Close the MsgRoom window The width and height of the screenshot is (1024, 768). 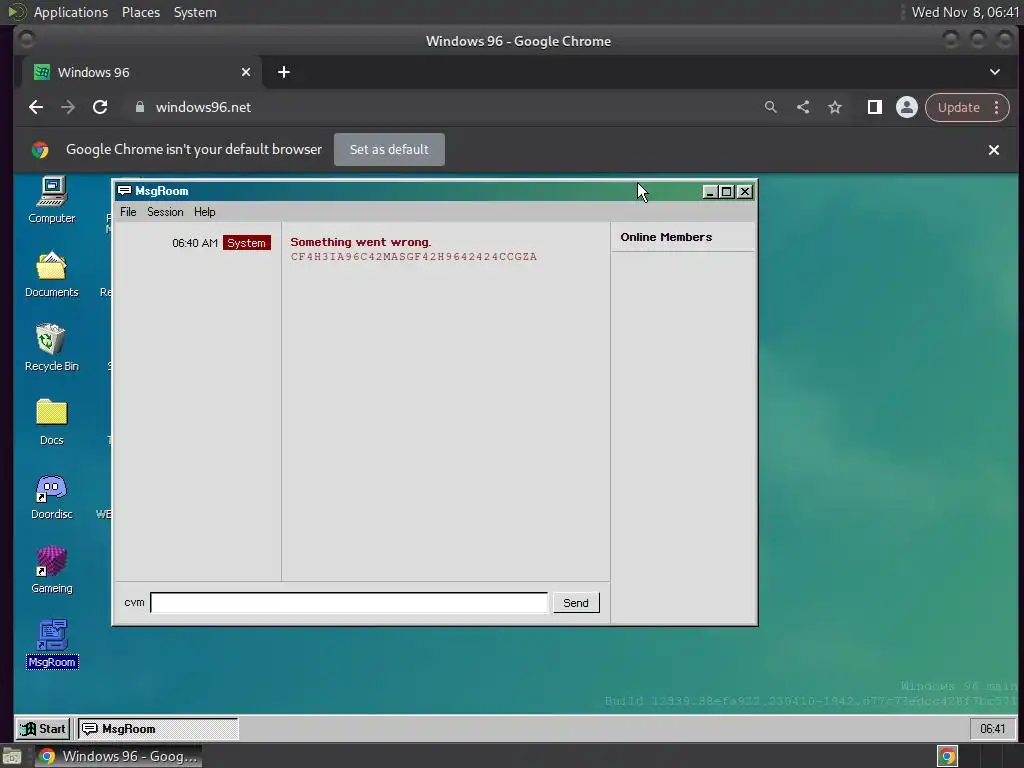pyautogui.click(x=744, y=191)
